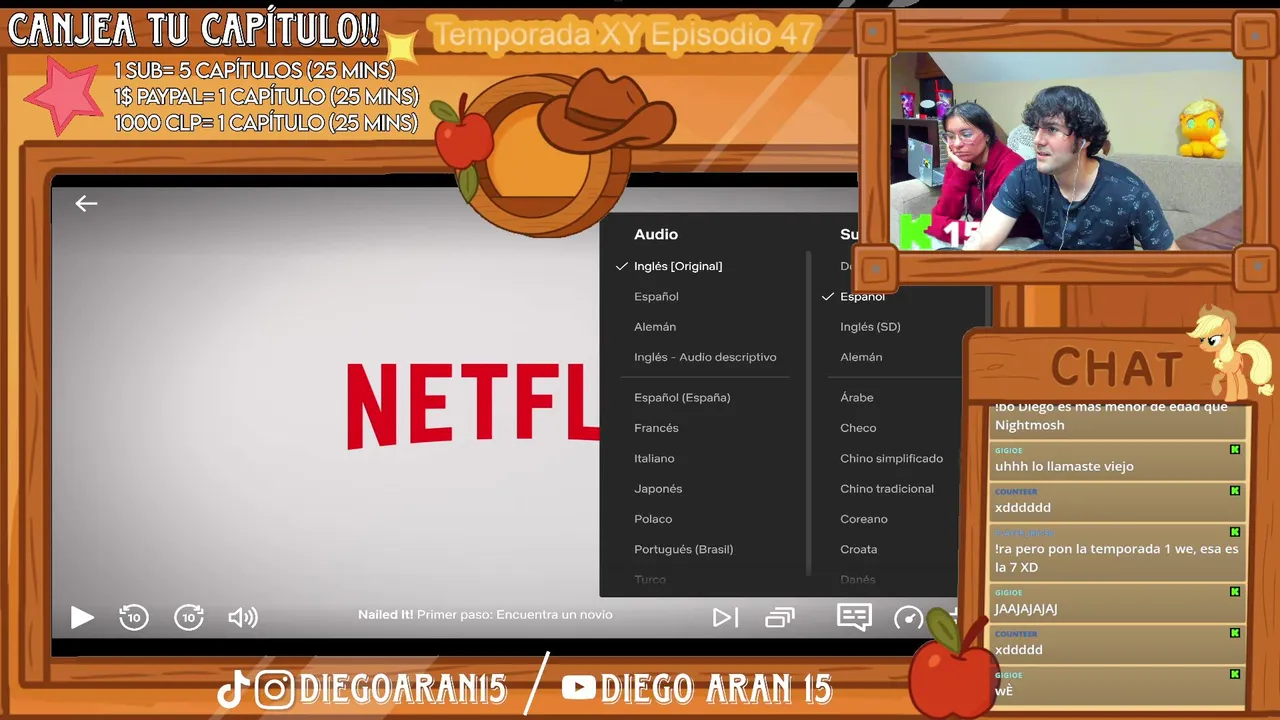Click 'Temporada XY Episodio 47' title
The image size is (1280, 720).
(625, 35)
